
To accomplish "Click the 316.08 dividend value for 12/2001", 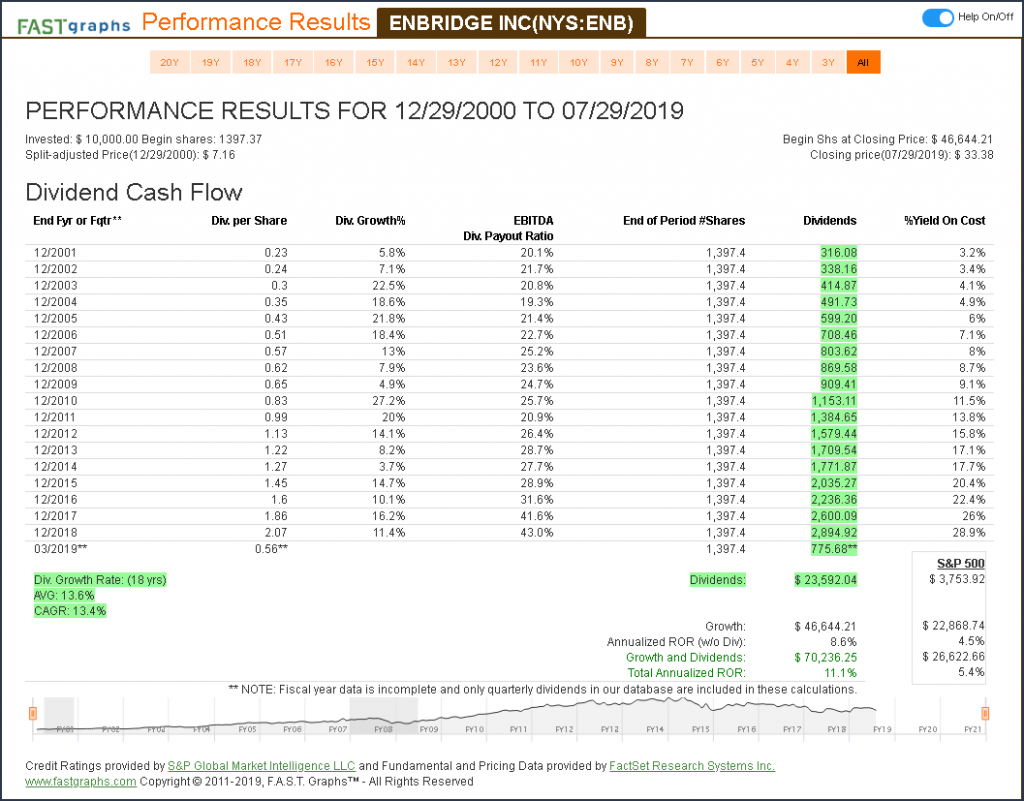I will coord(839,253).
